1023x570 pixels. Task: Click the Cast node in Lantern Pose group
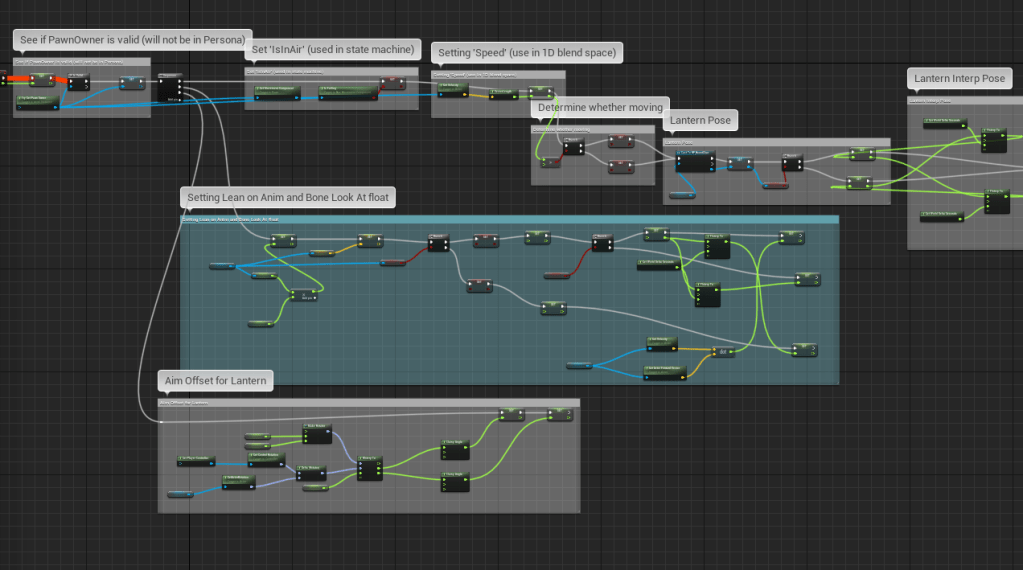tap(694, 161)
